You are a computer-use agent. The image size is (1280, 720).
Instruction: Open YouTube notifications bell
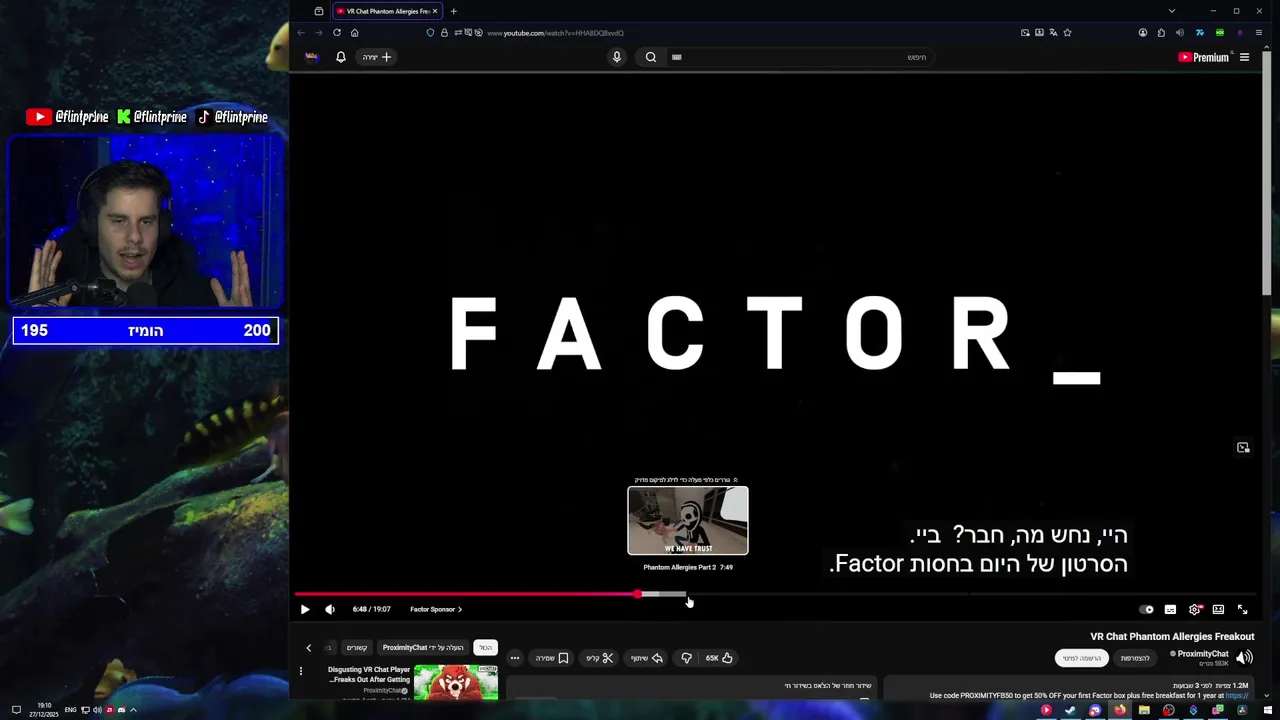coord(341,57)
